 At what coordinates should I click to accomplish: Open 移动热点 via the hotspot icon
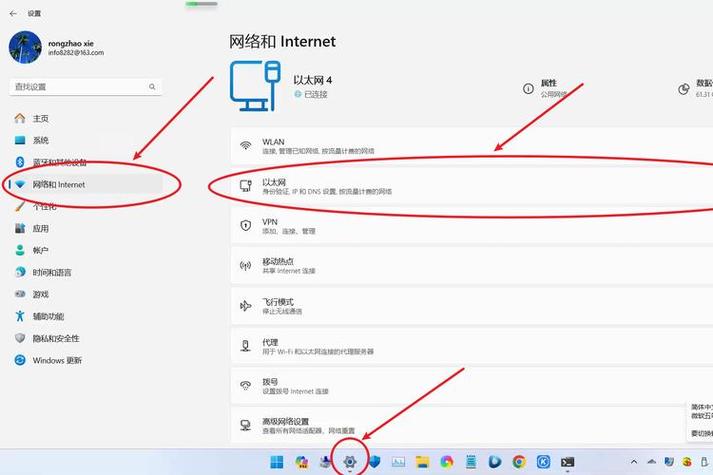[246, 265]
